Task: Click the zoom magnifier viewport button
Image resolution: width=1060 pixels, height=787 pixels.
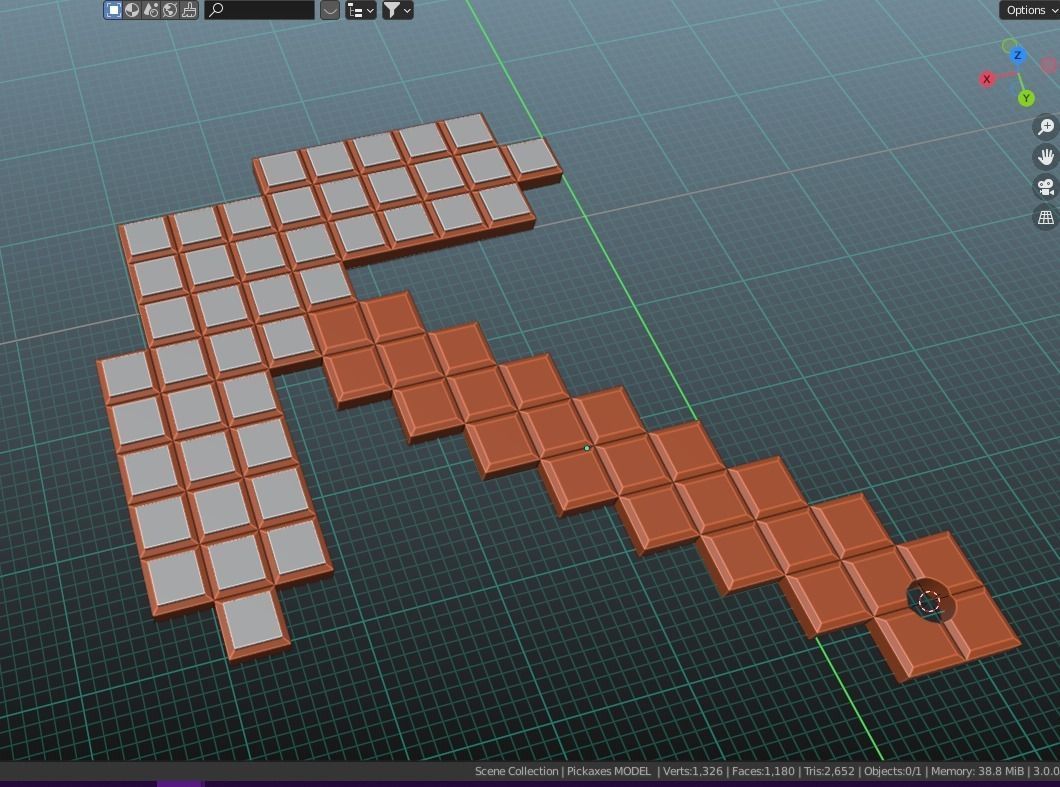Action: [1046, 127]
